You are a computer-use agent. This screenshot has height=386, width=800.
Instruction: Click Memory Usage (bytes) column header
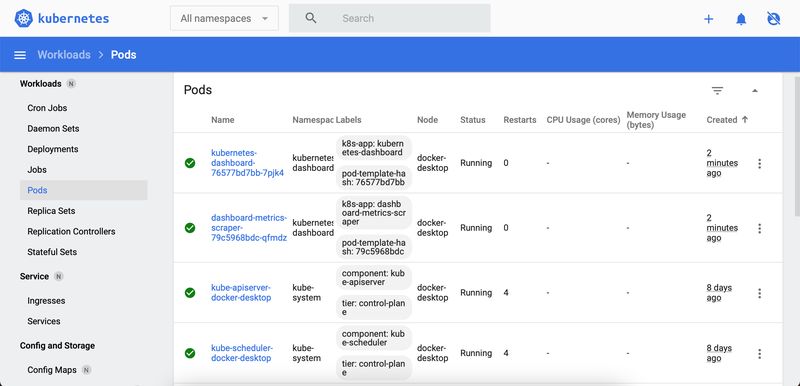(656, 120)
